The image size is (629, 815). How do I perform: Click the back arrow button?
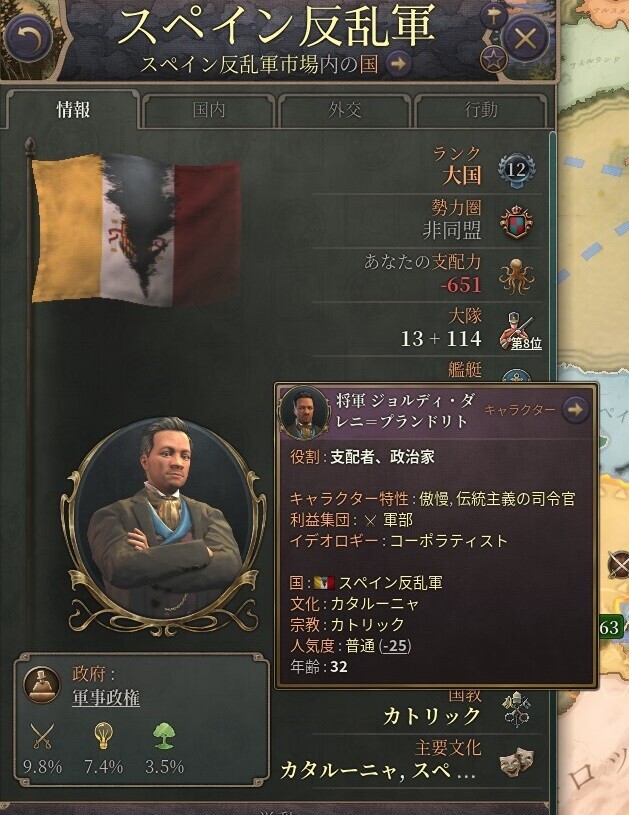28,38
